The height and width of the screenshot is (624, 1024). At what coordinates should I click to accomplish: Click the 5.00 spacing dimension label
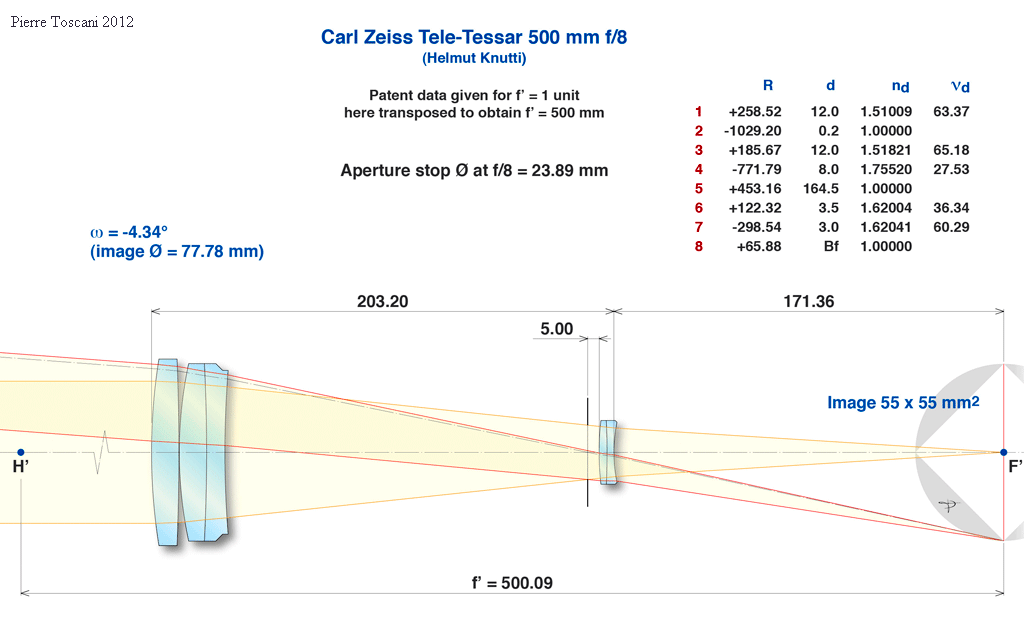coord(556,328)
